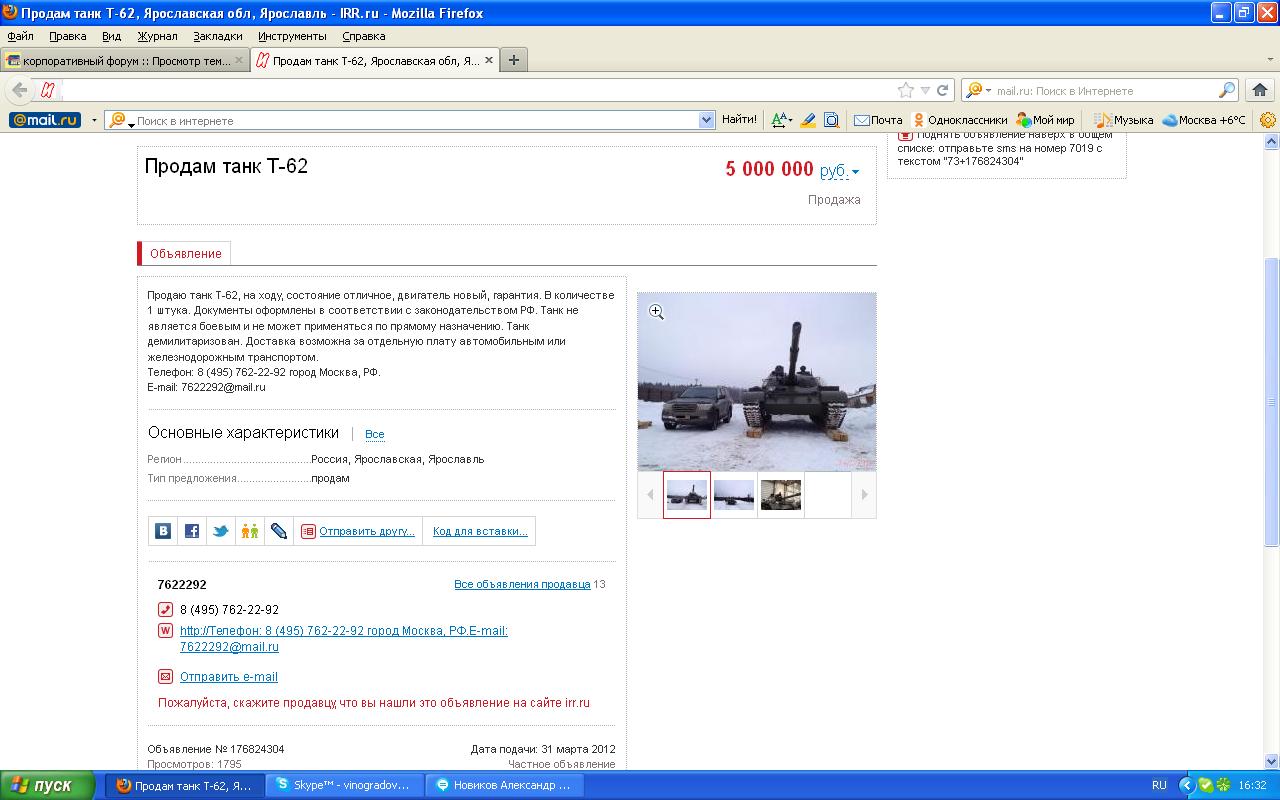The width and height of the screenshot is (1280, 800).
Task: Share via the LiveJournal pencil icon
Action: pos(279,531)
